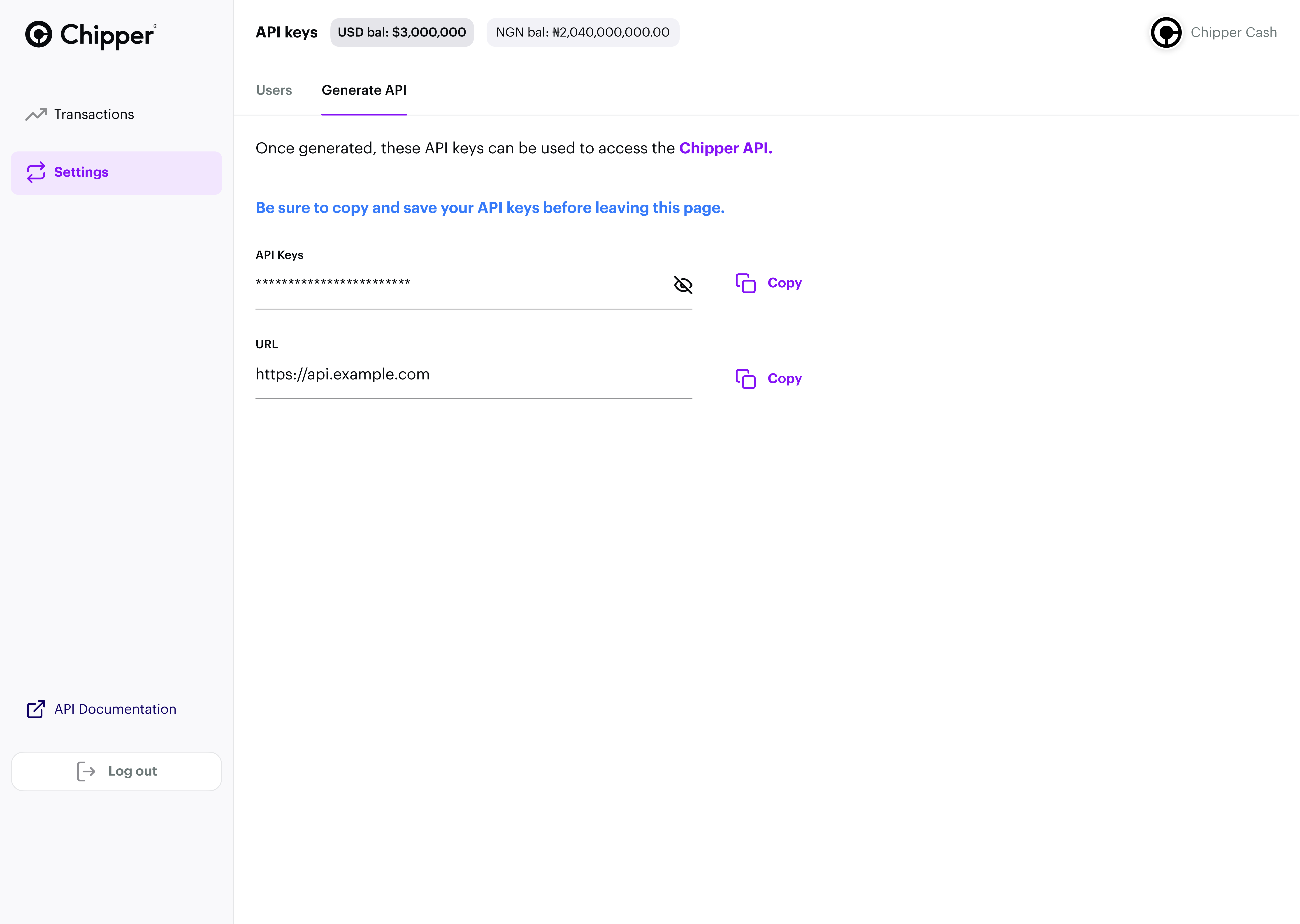
Task: Switch to the Users tab
Action: click(274, 90)
